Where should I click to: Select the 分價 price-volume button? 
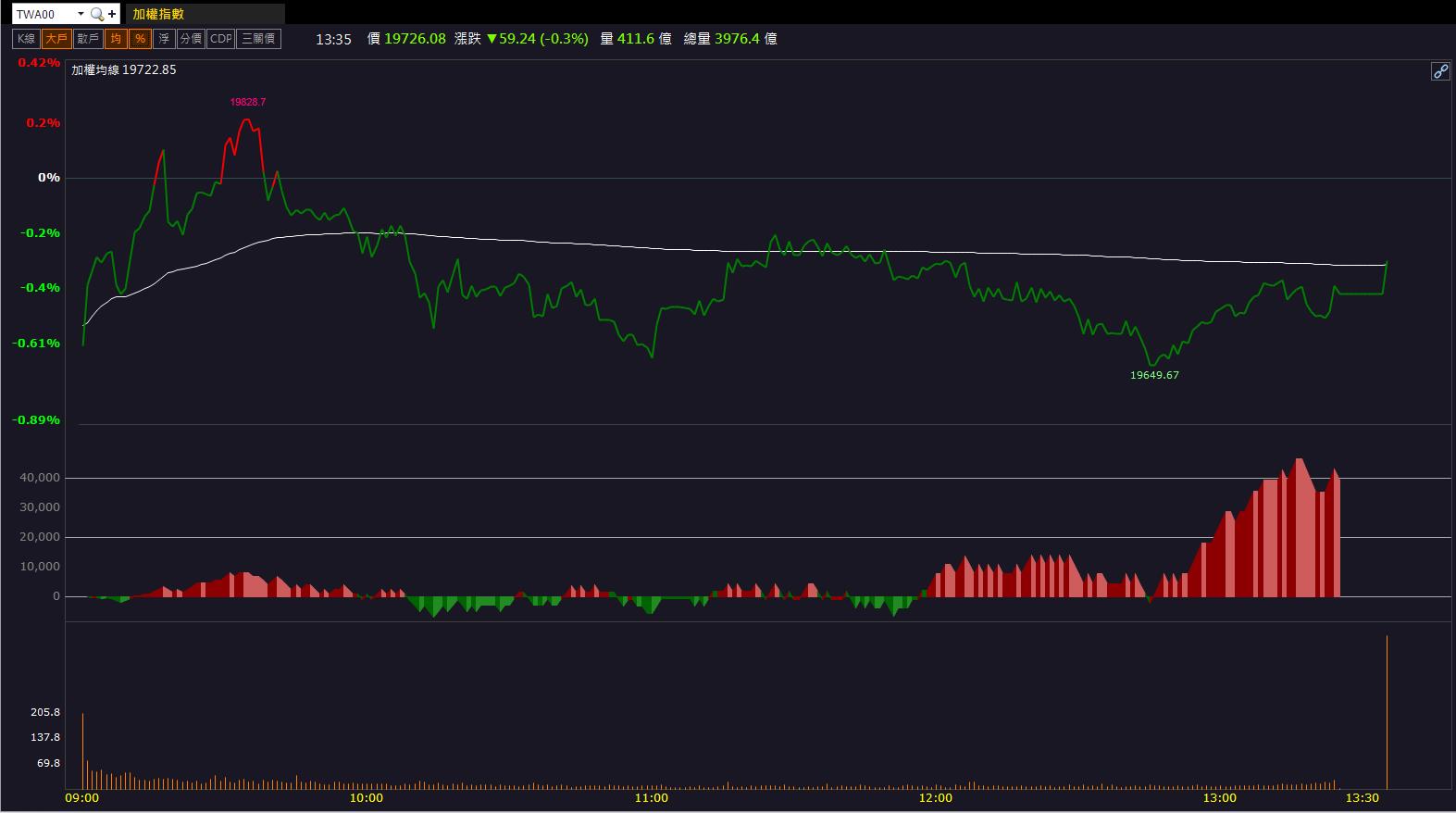(191, 39)
